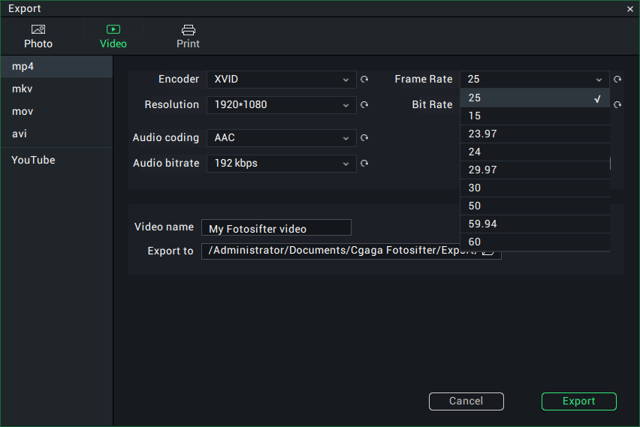Pick 60 in the frame rate list
This screenshot has width=640, height=427.
(x=535, y=242)
